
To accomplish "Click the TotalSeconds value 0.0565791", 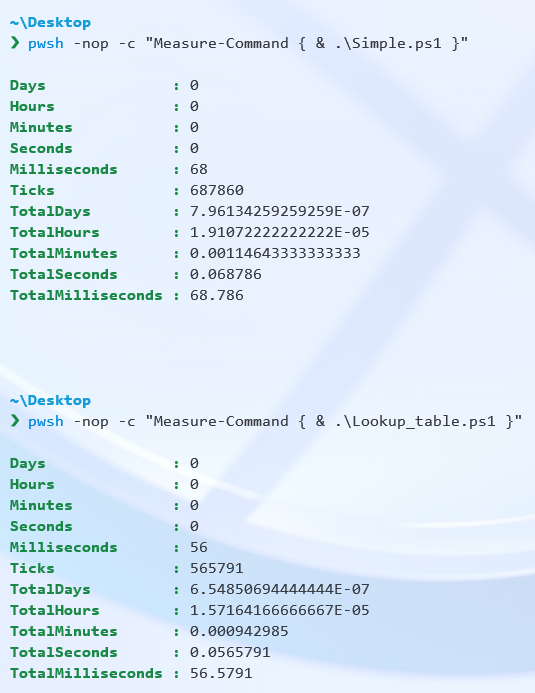I will 230,652.
